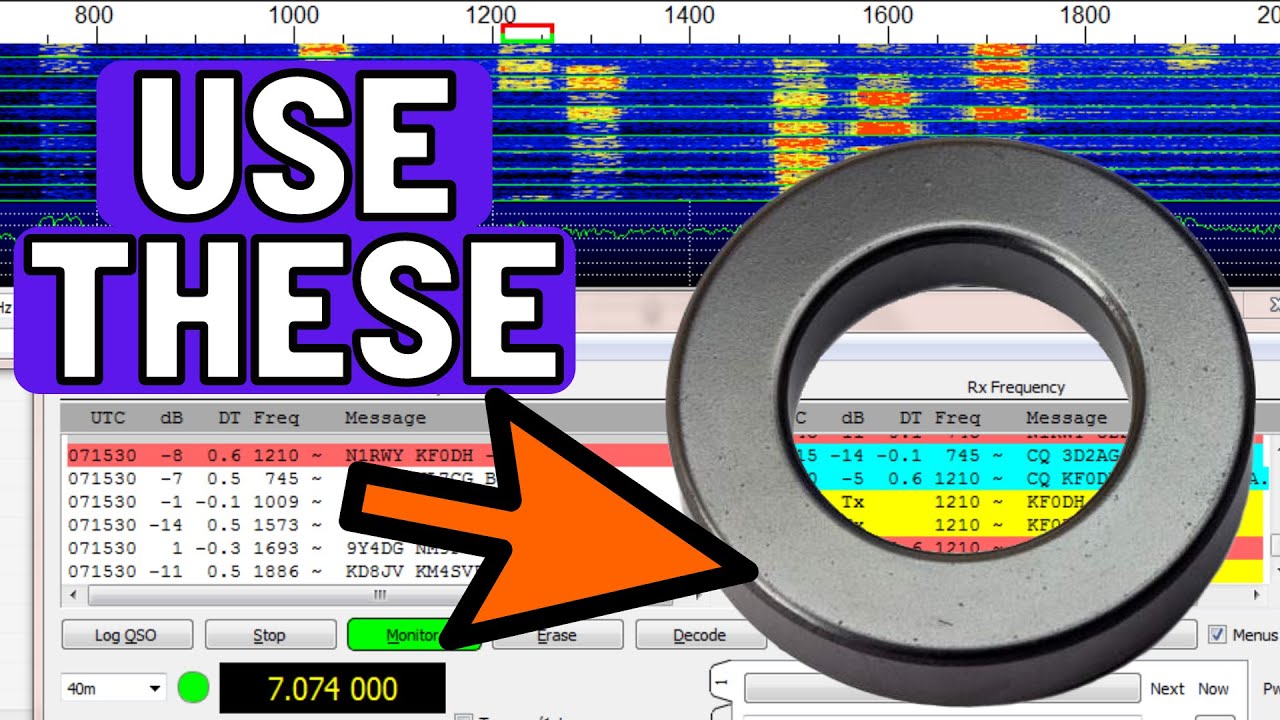Image resolution: width=1280 pixels, height=720 pixels.
Task: Click the Band Activity scroll-left arrow
Action: point(70,595)
